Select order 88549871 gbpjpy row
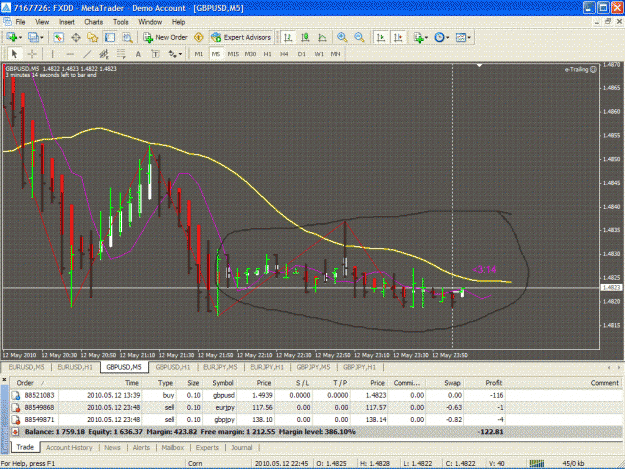 click(317, 420)
